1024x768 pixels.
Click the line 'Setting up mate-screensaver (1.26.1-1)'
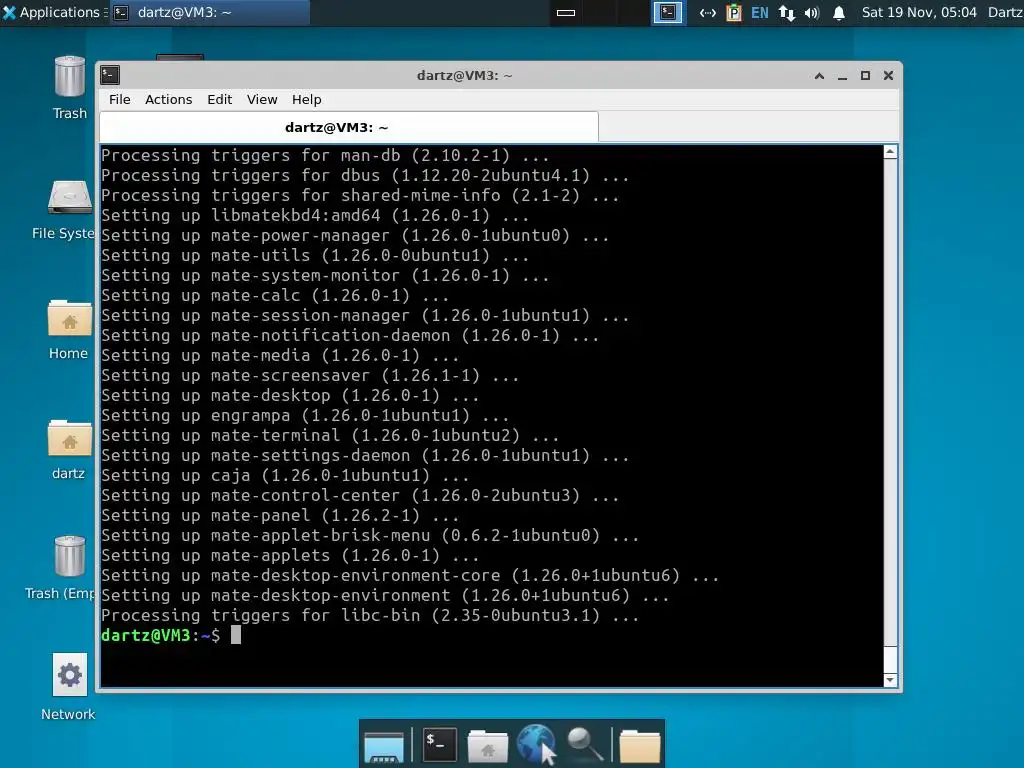310,375
